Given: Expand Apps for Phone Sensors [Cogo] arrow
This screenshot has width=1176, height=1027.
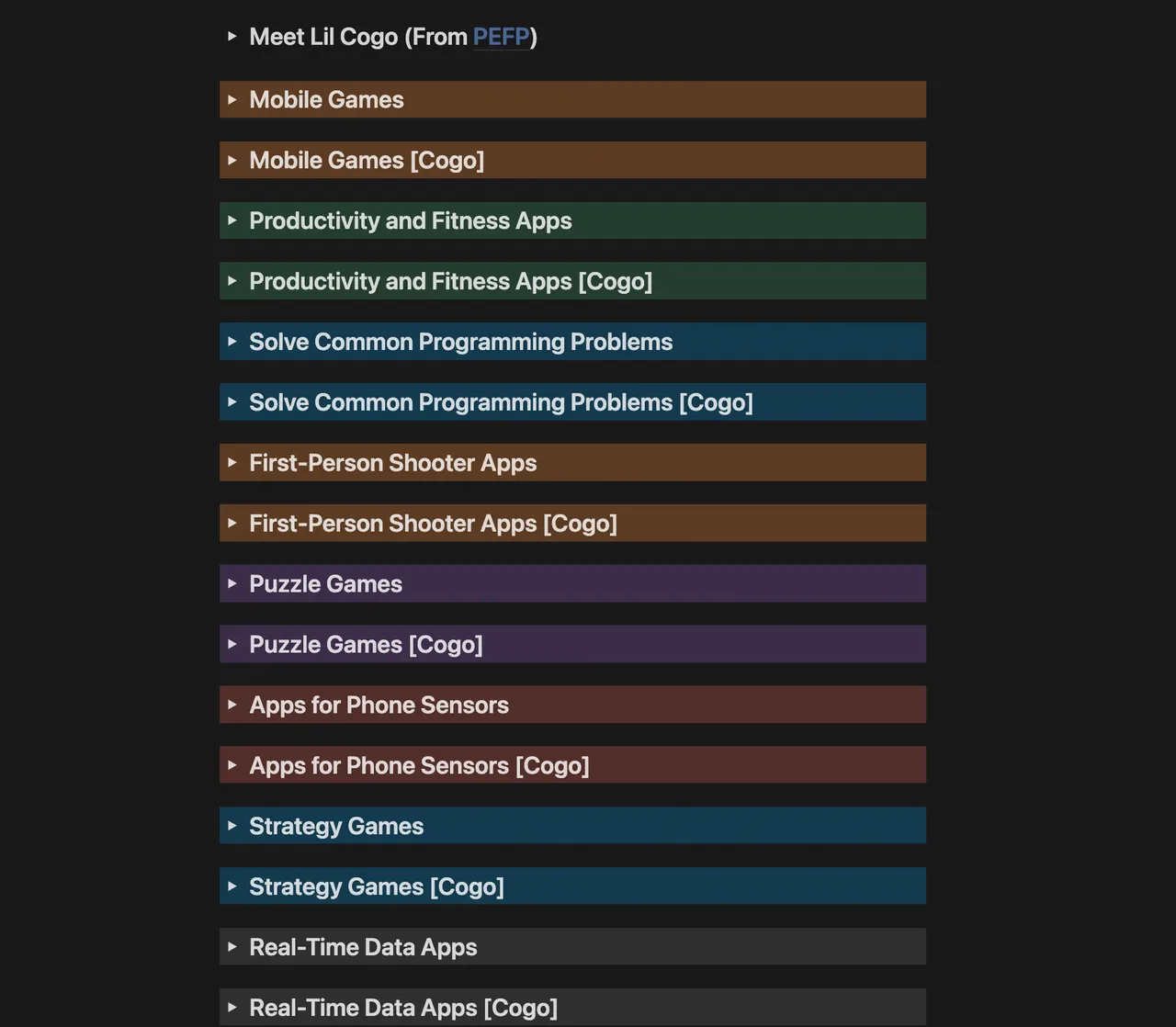Looking at the screenshot, I should point(232,766).
